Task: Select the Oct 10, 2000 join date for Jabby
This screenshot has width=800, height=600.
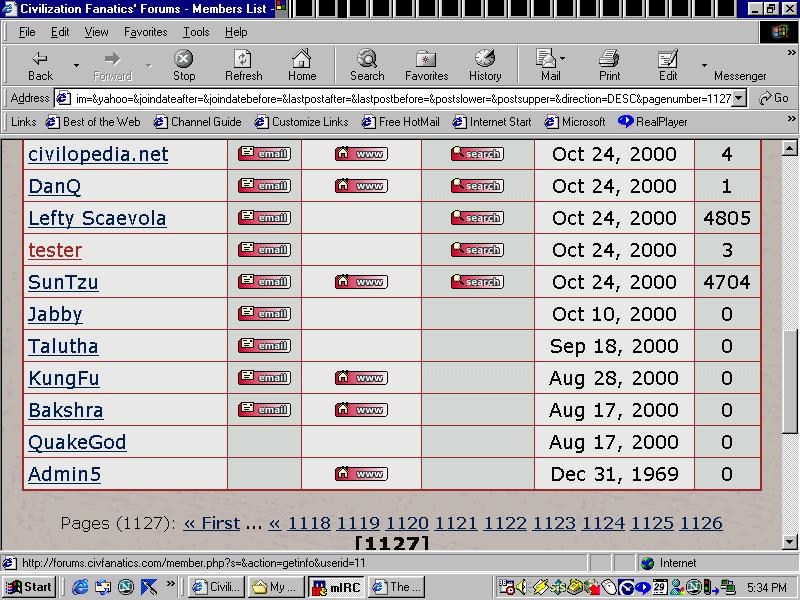Action: click(x=614, y=314)
